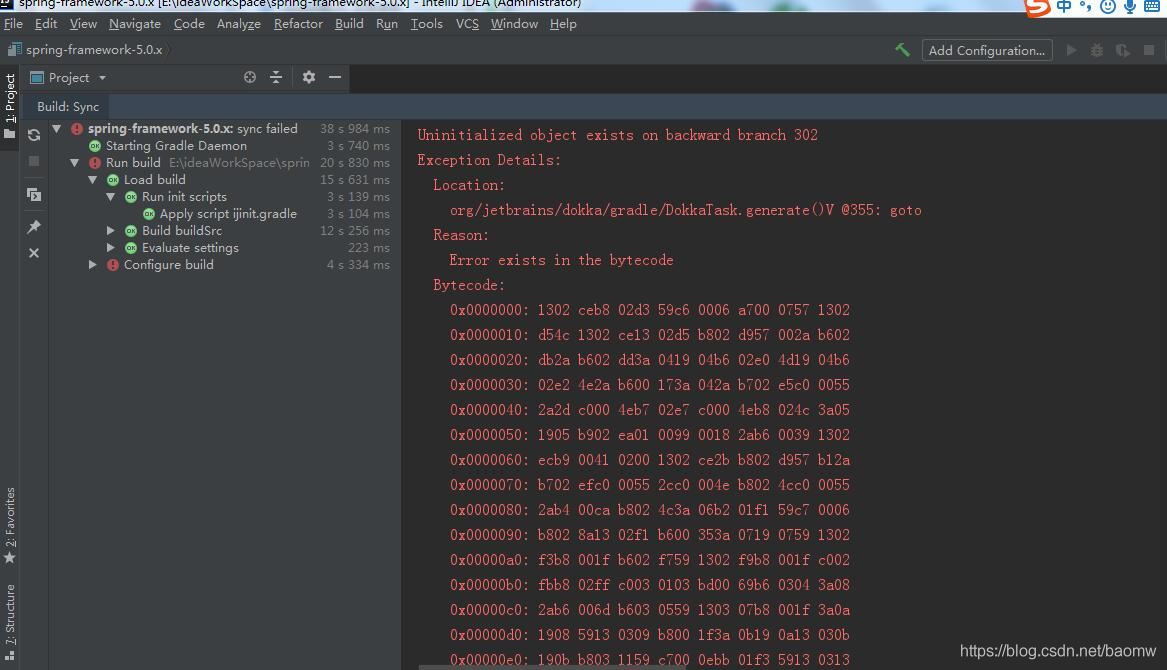Click the locate target icon in Project header
This screenshot has height=670, width=1167.
(250, 77)
